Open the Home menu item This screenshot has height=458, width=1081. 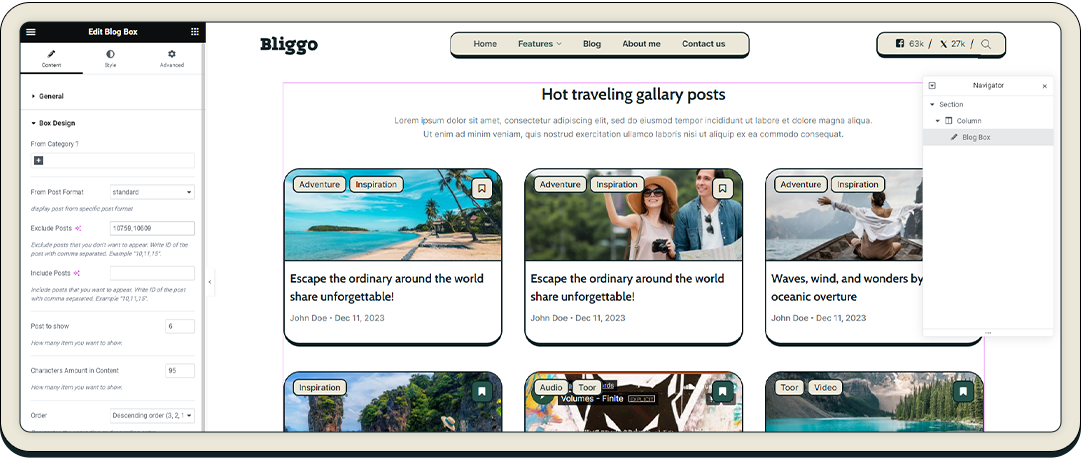pos(485,43)
